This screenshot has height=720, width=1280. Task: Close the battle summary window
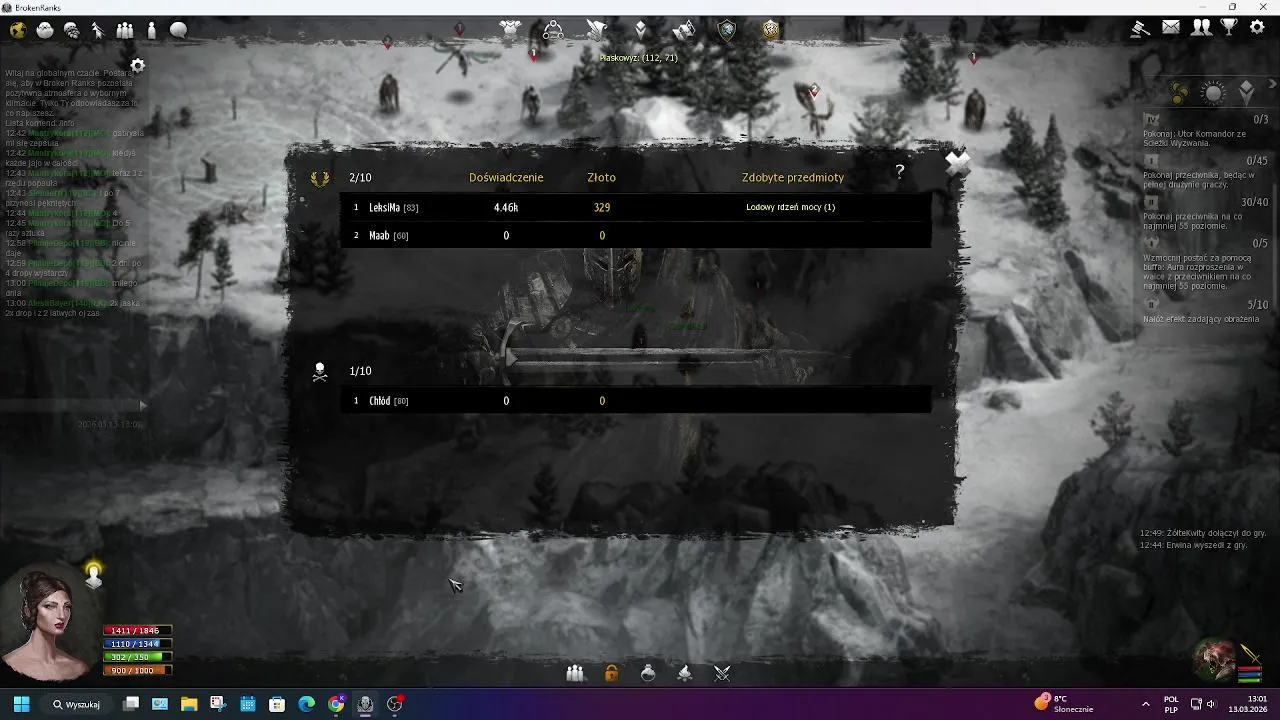click(957, 164)
